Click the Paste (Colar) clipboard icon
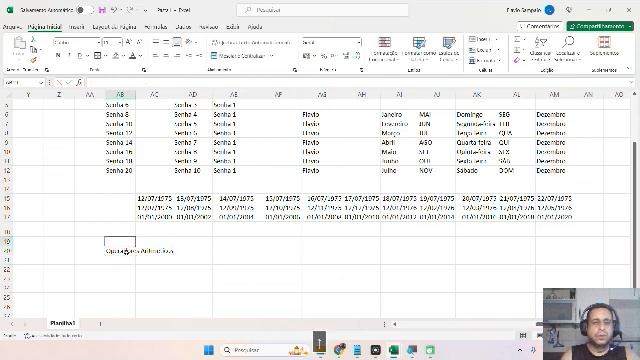 pyautogui.click(x=19, y=43)
